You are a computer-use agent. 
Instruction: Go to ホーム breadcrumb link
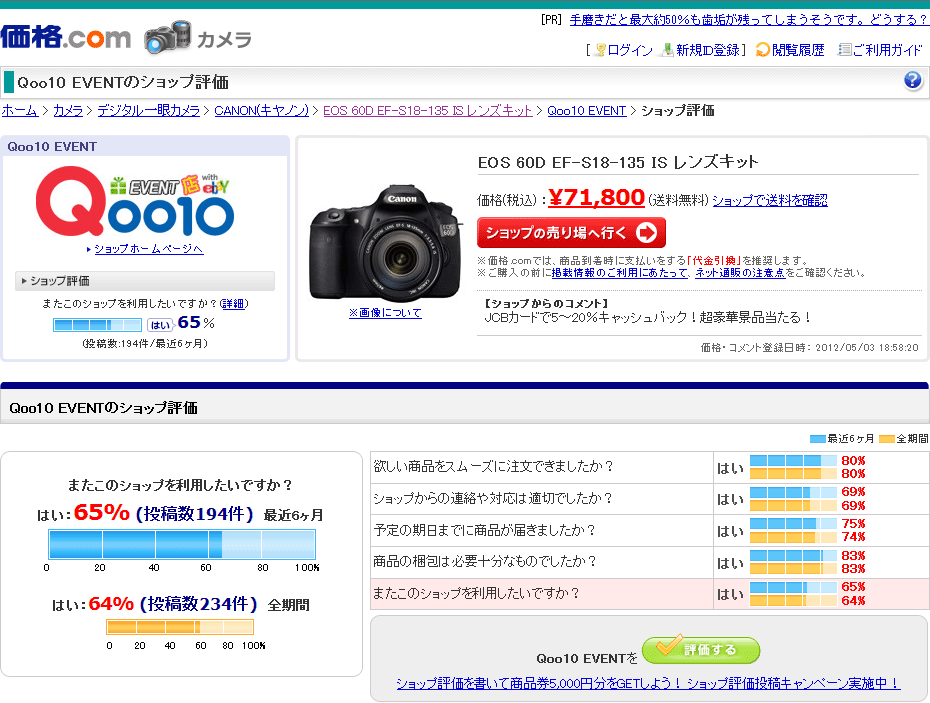coord(20,110)
